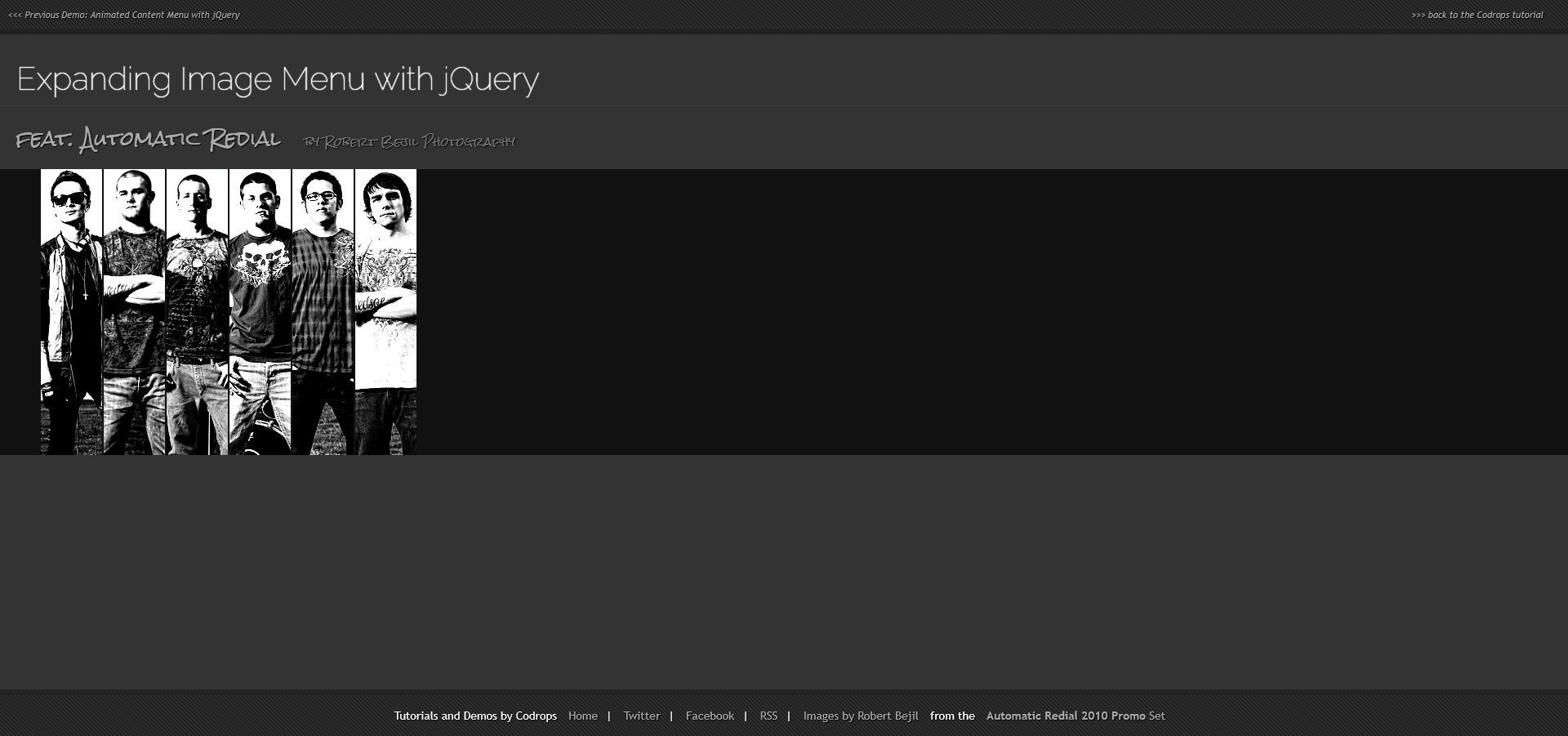This screenshot has height=736, width=1568.
Task: Click the 'feat. Automatic Redial' subtitle
Action: point(149,140)
